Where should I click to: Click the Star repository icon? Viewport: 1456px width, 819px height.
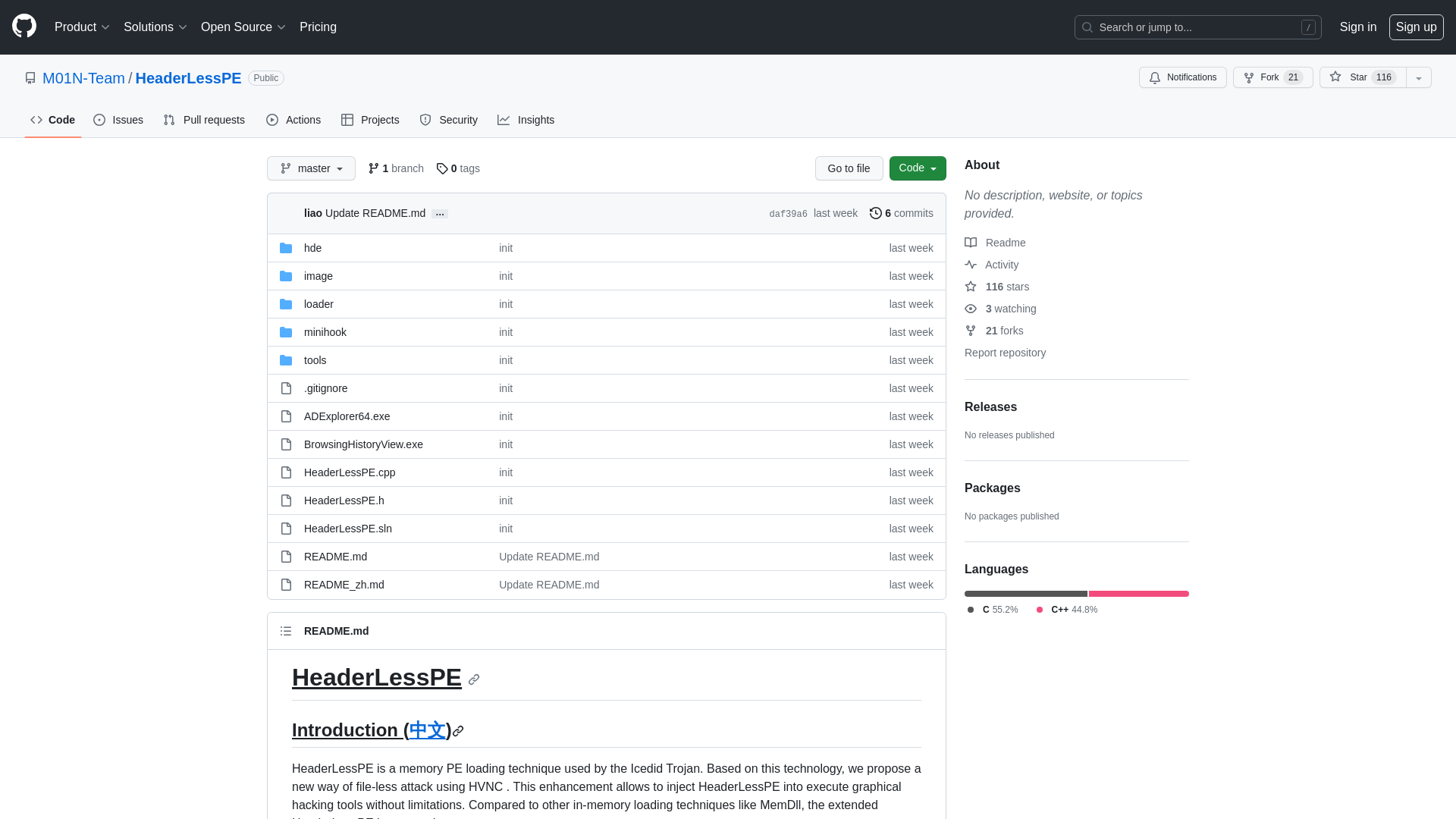pyautogui.click(x=1335, y=77)
